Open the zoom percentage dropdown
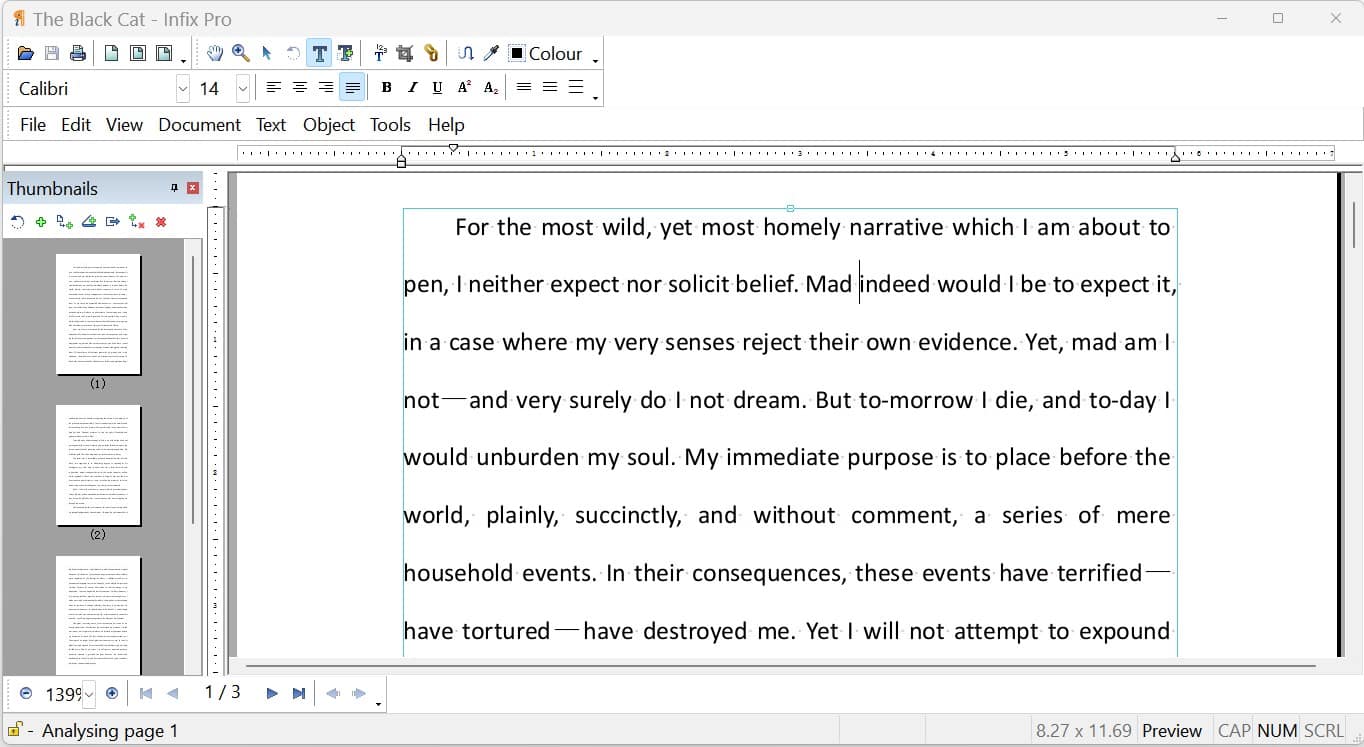The image size is (1364, 747). click(89, 694)
